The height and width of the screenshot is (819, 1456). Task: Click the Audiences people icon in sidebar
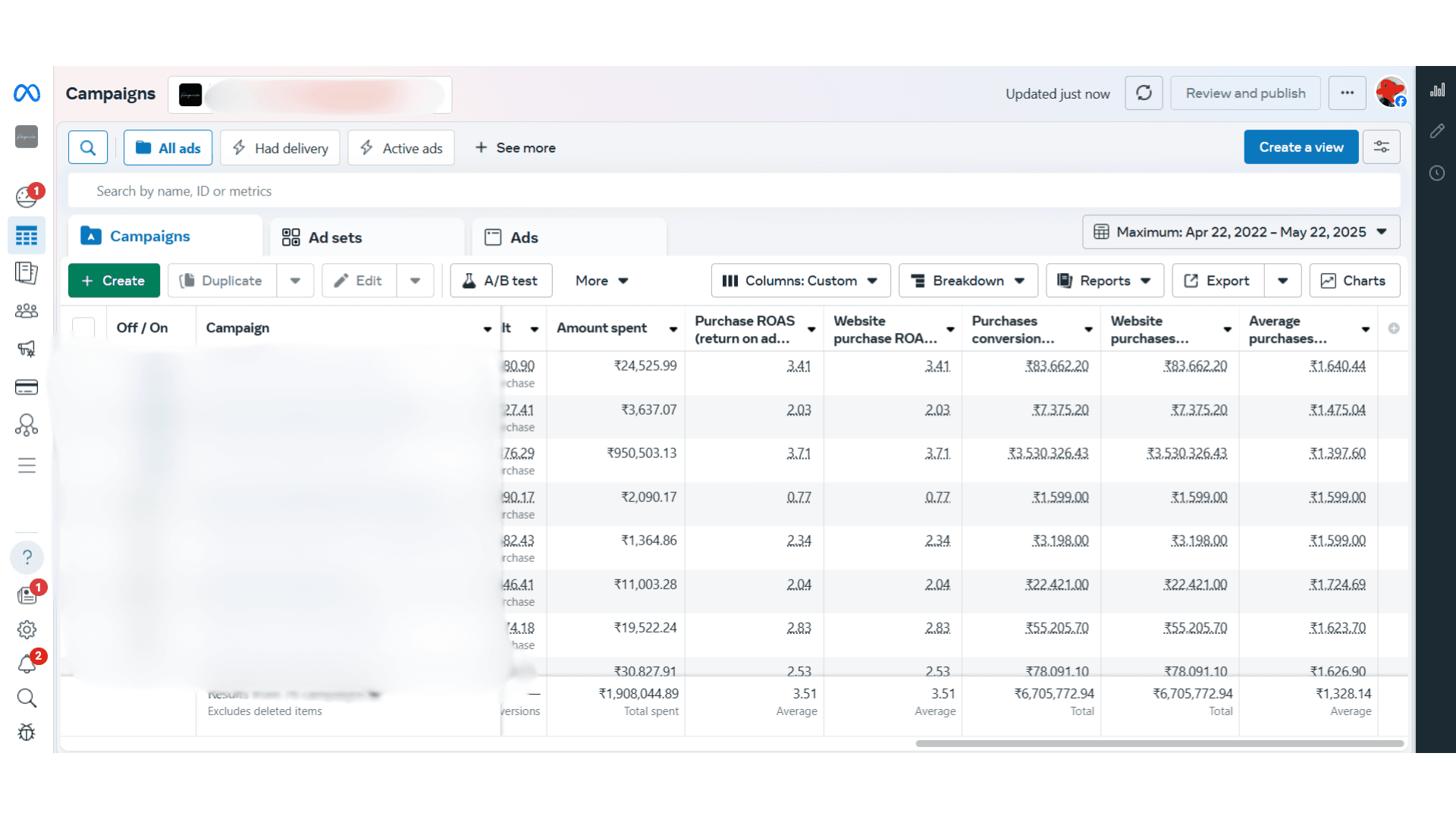point(27,311)
